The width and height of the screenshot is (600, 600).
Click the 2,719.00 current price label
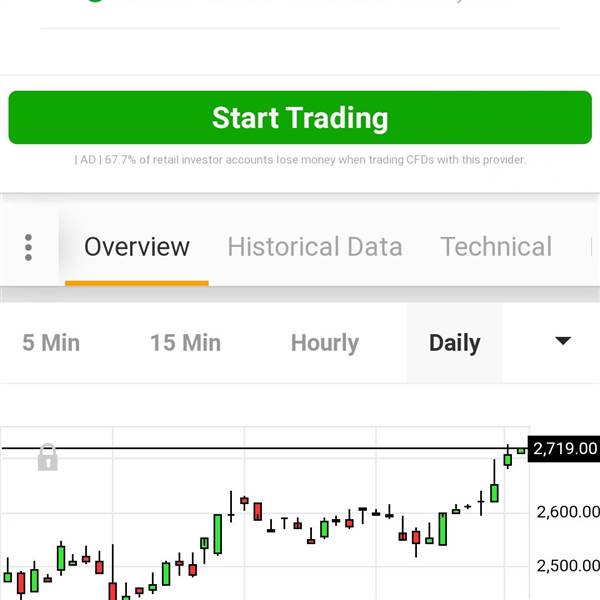[564, 448]
